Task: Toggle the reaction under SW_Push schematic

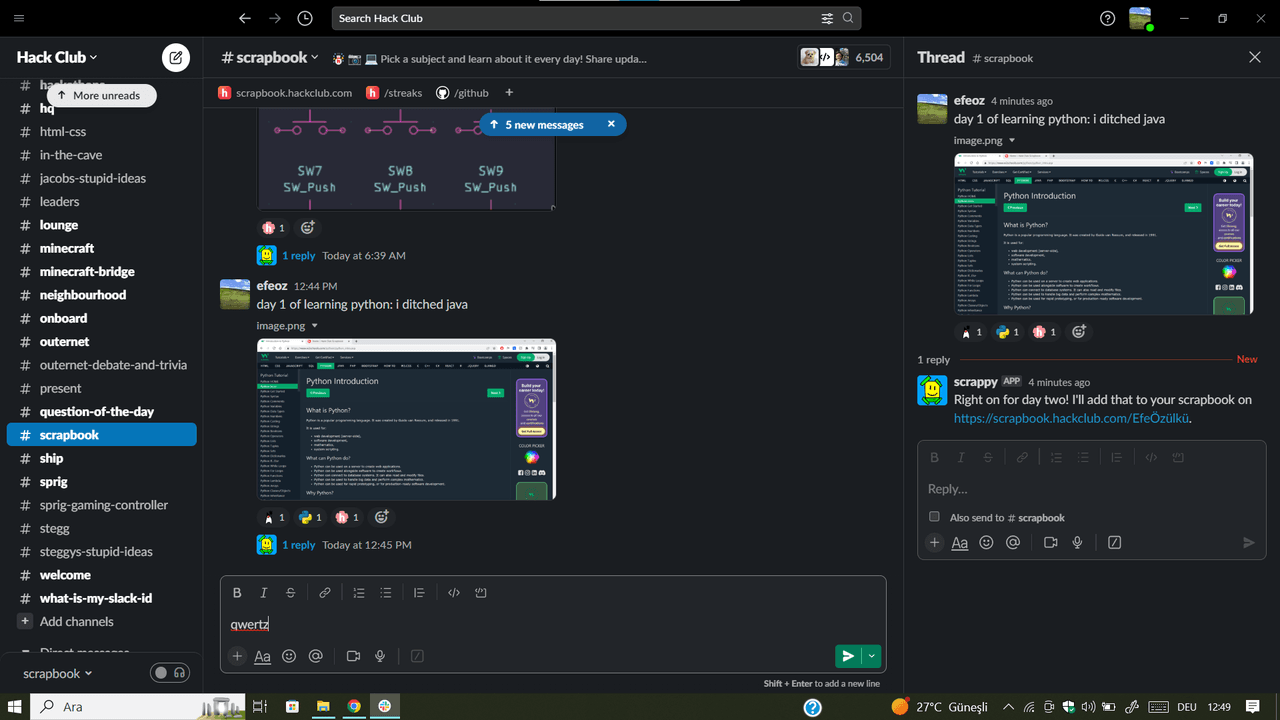Action: click(x=274, y=228)
